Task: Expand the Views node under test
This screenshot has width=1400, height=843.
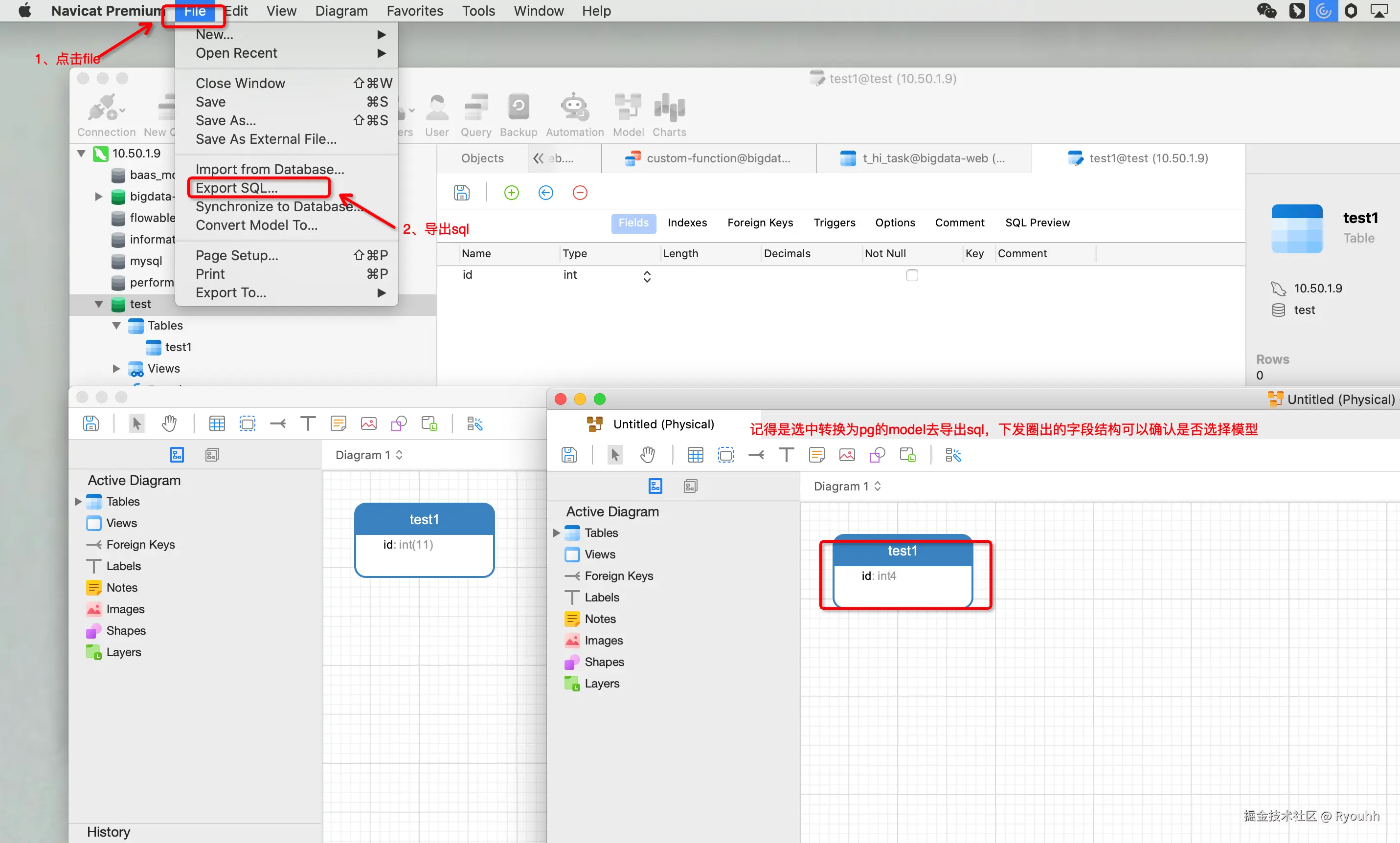Action: (x=116, y=369)
